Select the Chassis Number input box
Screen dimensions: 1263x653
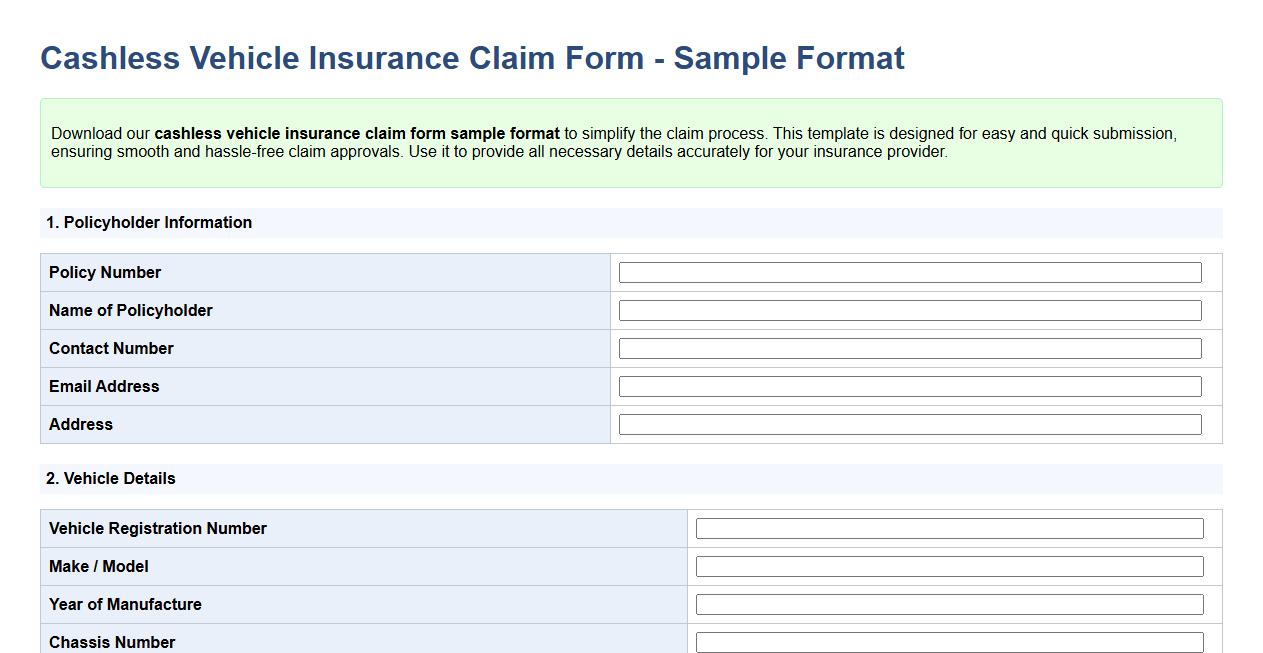(949, 641)
